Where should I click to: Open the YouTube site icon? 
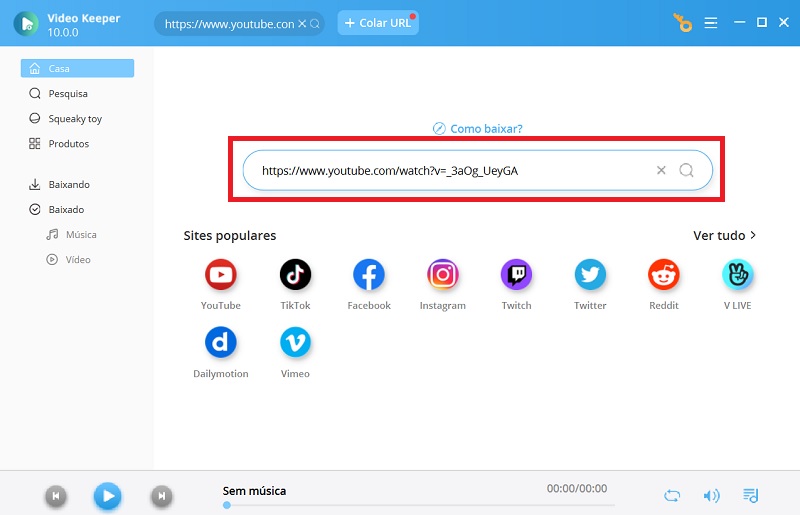[x=220, y=275]
